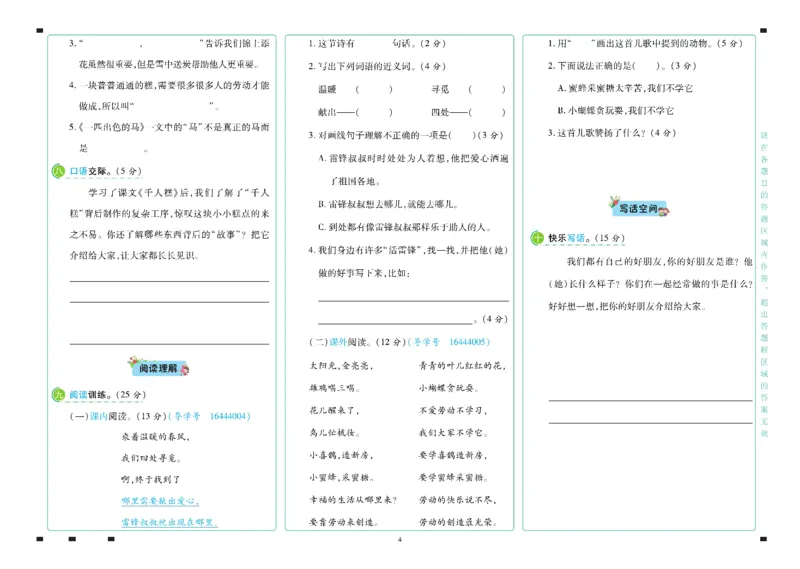
Task: Click the score mark (4 分) after the answer line
Action: click(494, 319)
